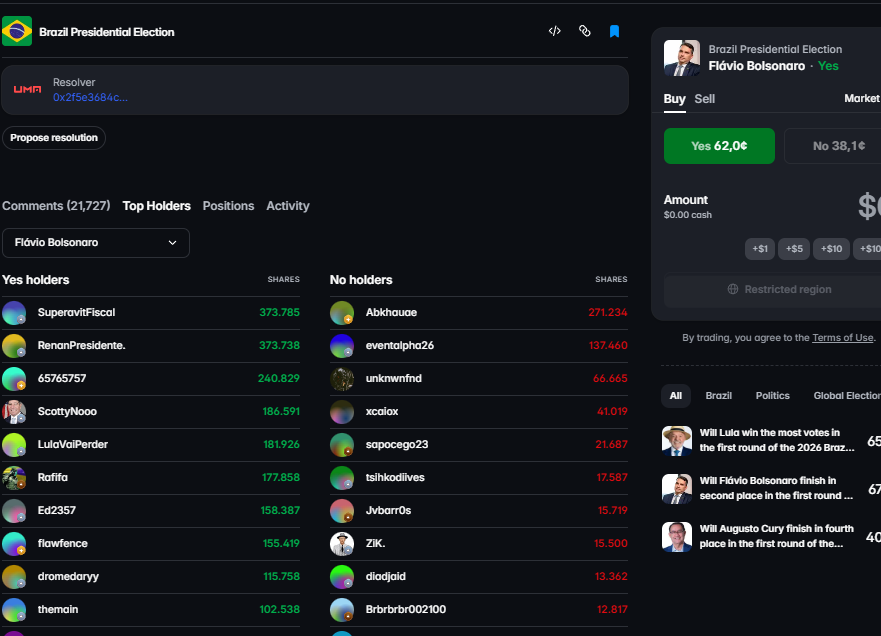
Task: Open the LulaVaiPerder username
Action: pos(73,445)
